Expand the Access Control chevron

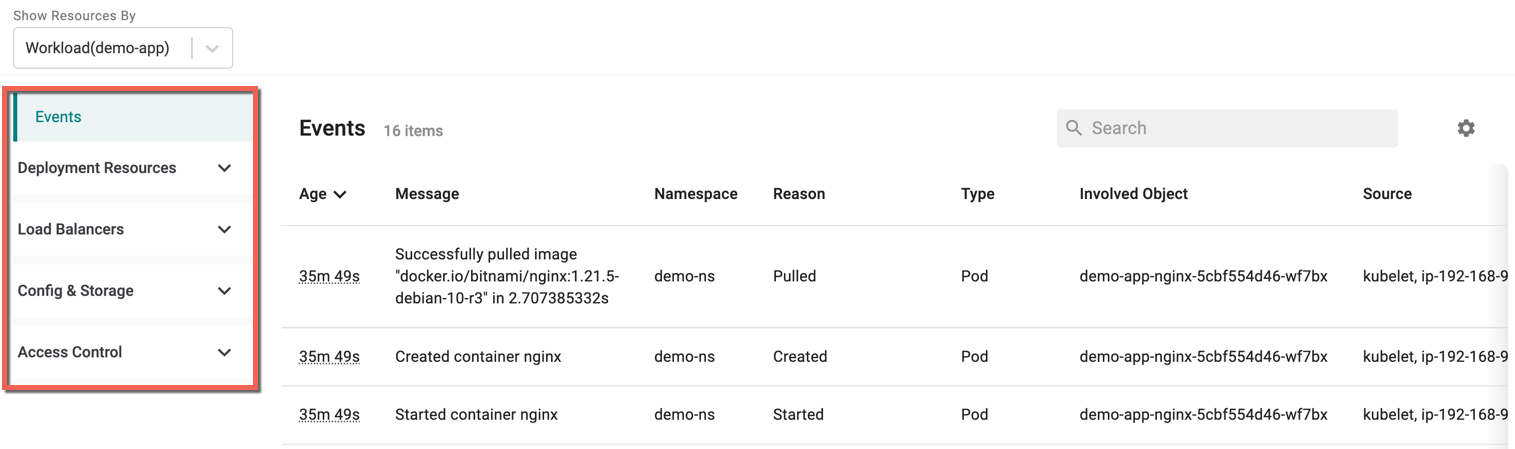point(224,352)
